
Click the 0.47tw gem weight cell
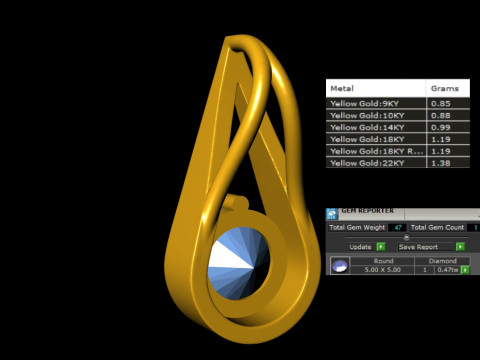pos(448,270)
